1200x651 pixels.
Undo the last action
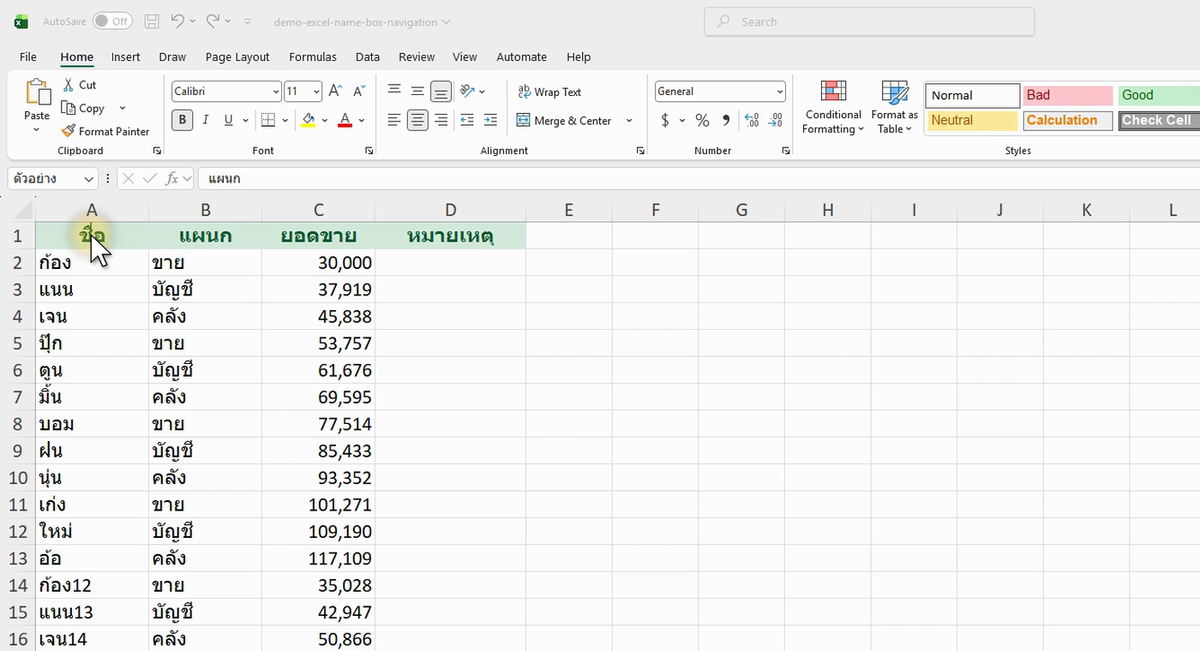[178, 21]
